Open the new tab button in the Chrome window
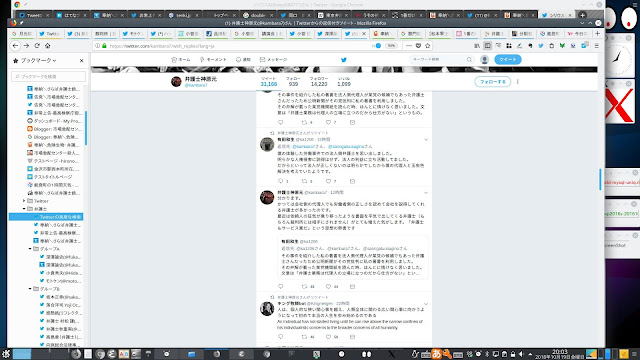640x360 pixels. click(582, 15)
